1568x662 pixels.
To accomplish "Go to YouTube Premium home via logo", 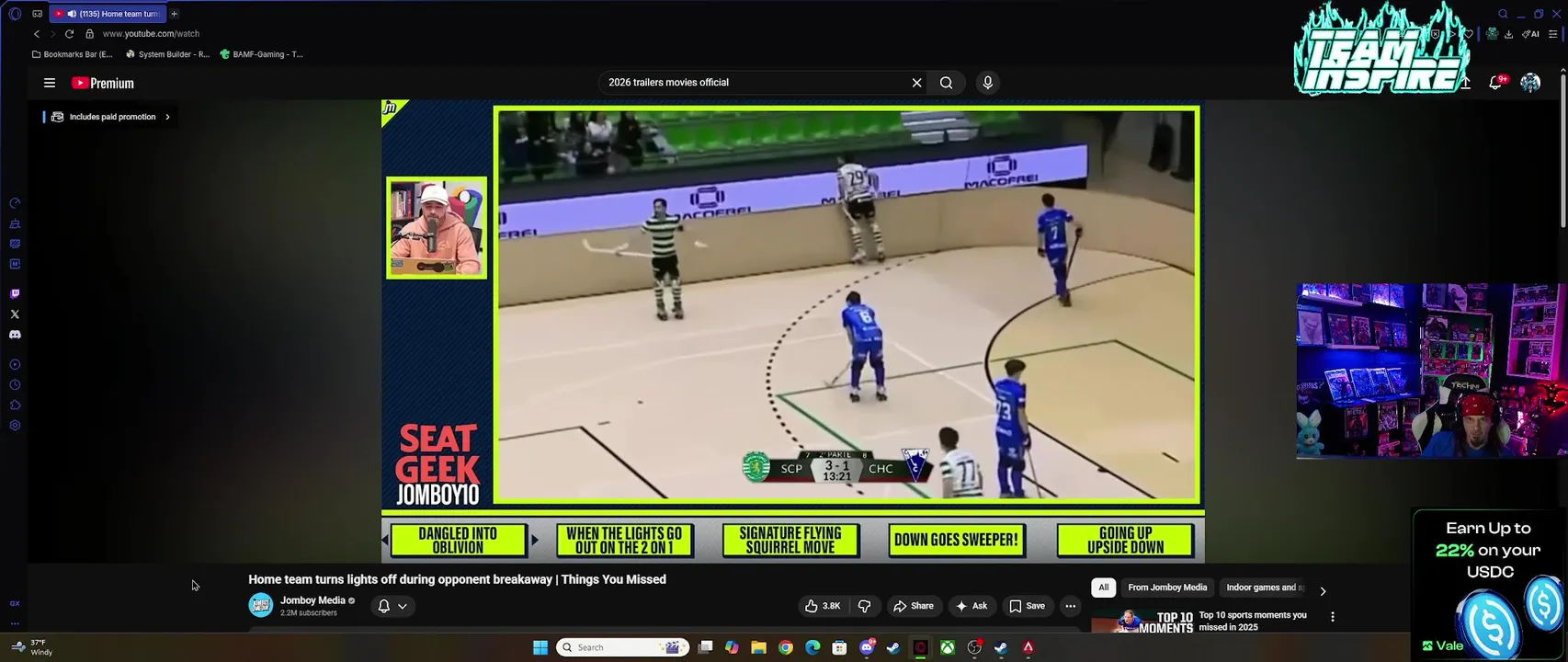I will coord(103,83).
